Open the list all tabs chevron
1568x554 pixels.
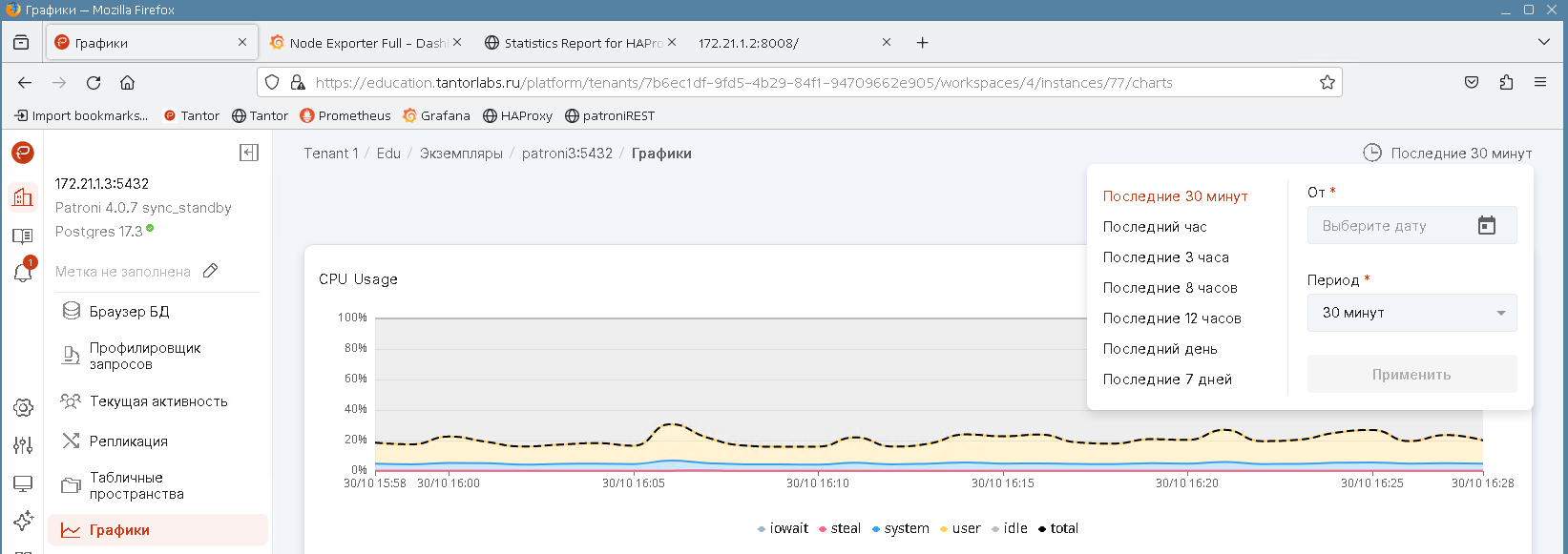(x=1543, y=42)
